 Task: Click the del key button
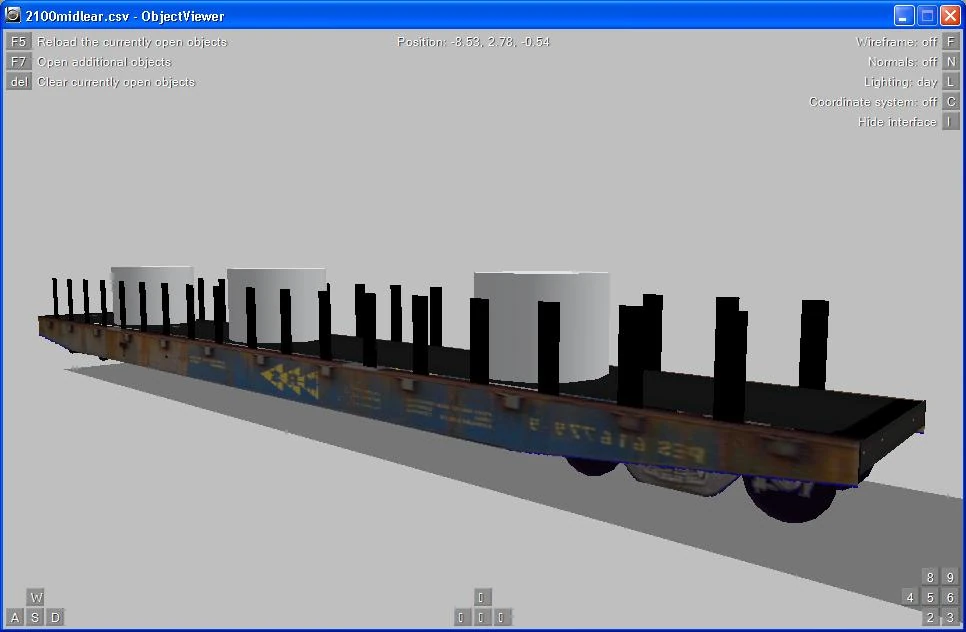coord(18,81)
